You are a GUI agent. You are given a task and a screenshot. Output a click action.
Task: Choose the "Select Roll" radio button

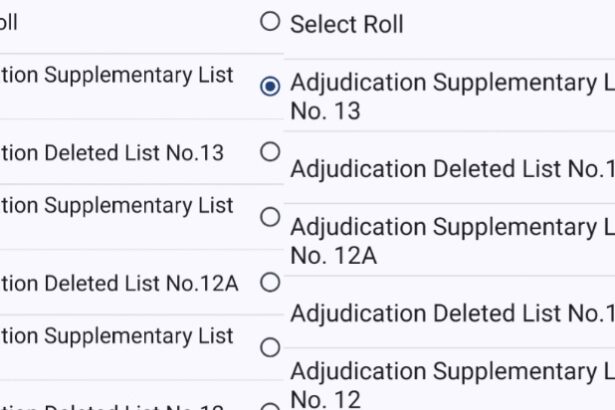[269, 21]
